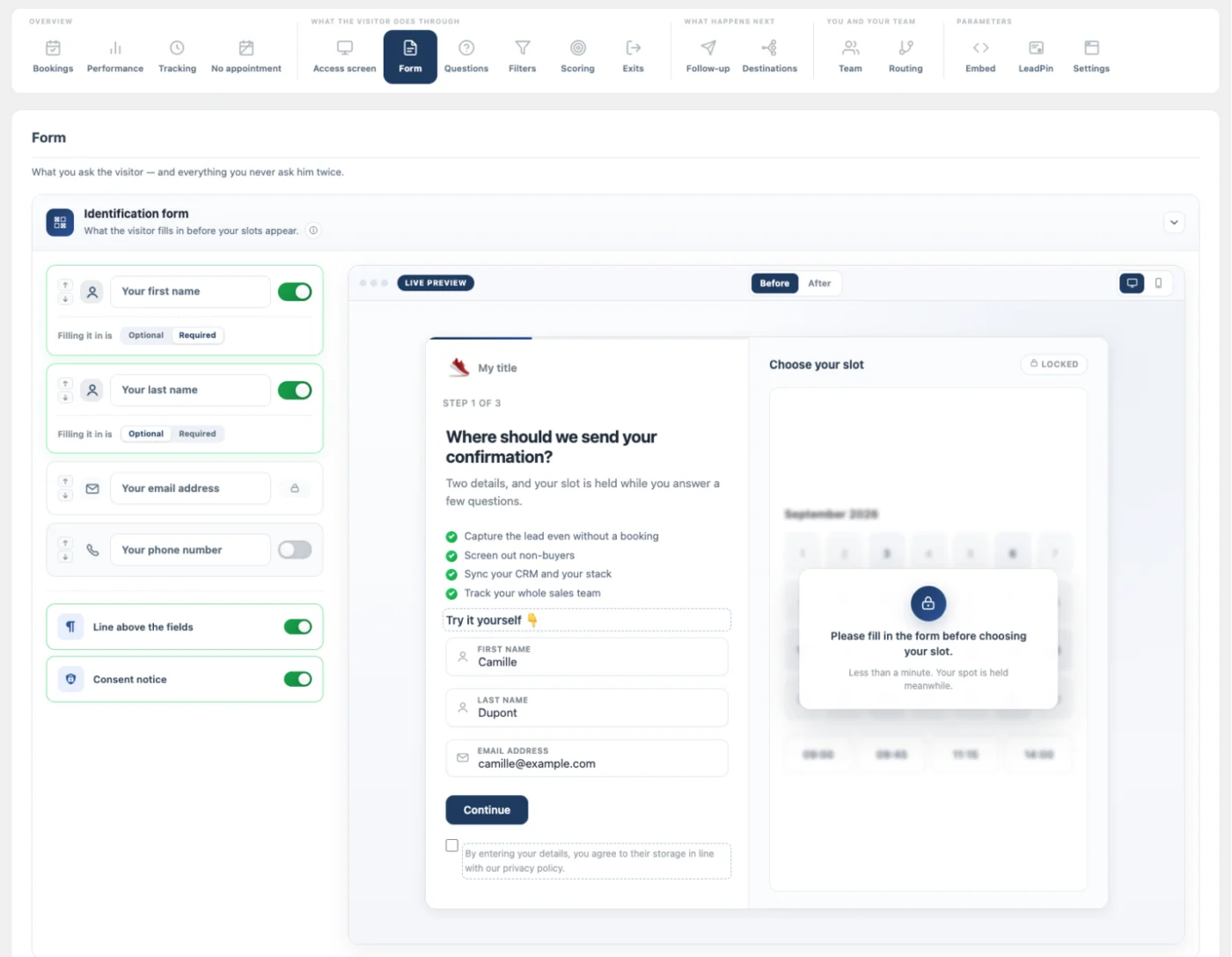1232x957 pixels.
Task: Turn off Line above the fields
Action: point(297,627)
